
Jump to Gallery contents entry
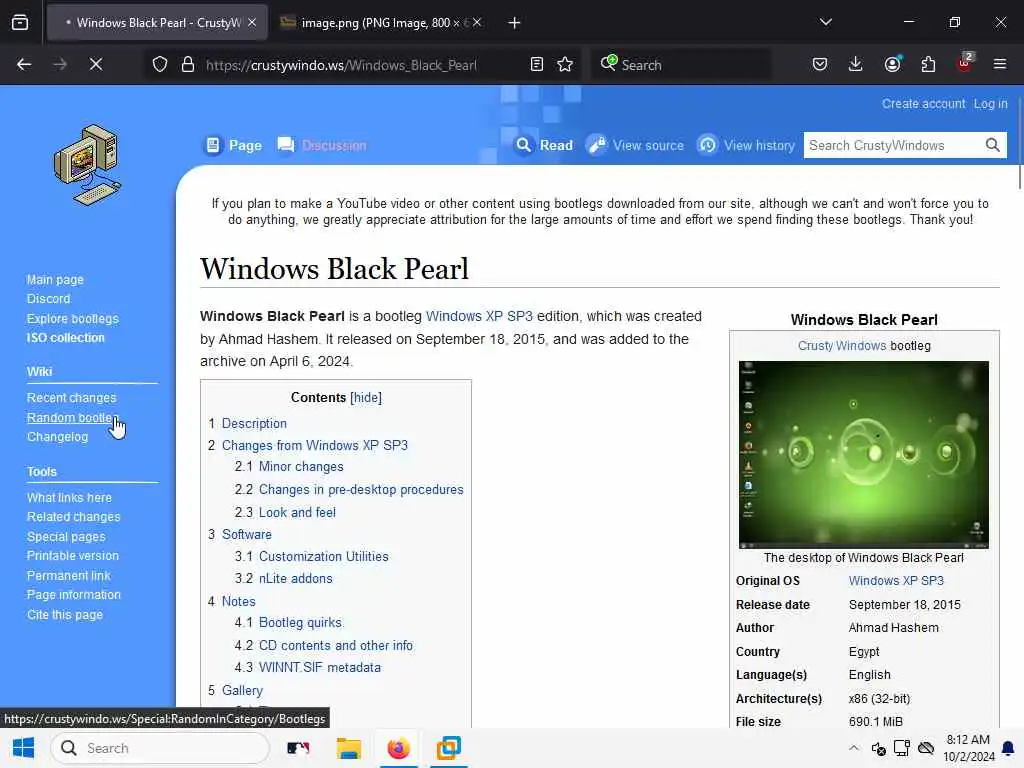tap(242, 690)
